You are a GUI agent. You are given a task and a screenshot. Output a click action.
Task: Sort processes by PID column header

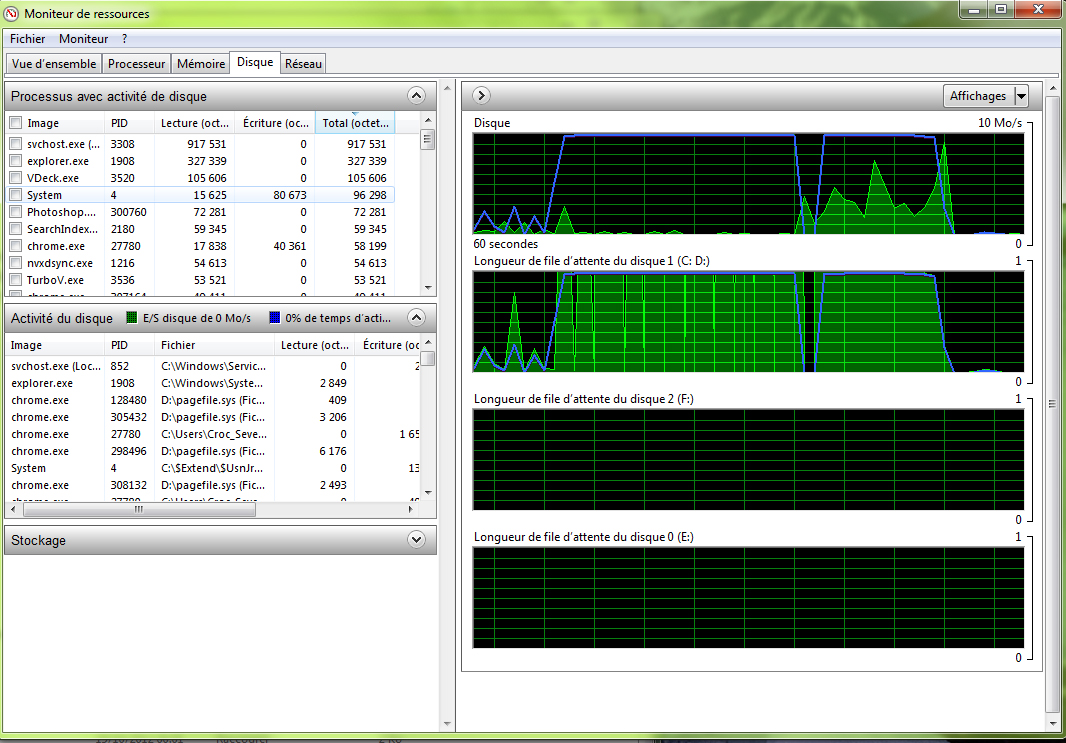(128, 123)
